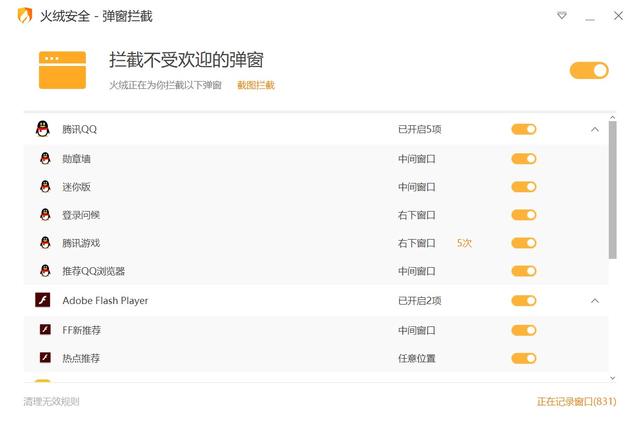Select the 腾讯QQ row label
Screen dimensions: 640x421
(x=80, y=129)
